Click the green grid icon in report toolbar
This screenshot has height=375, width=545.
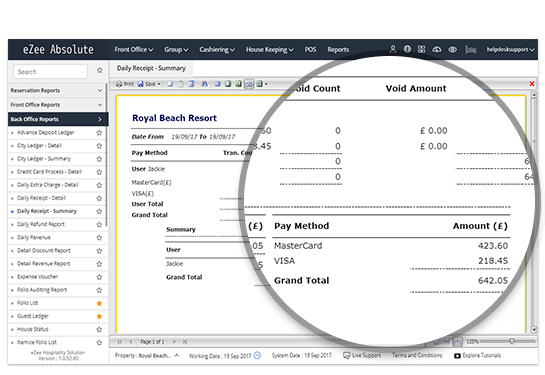click(x=259, y=84)
